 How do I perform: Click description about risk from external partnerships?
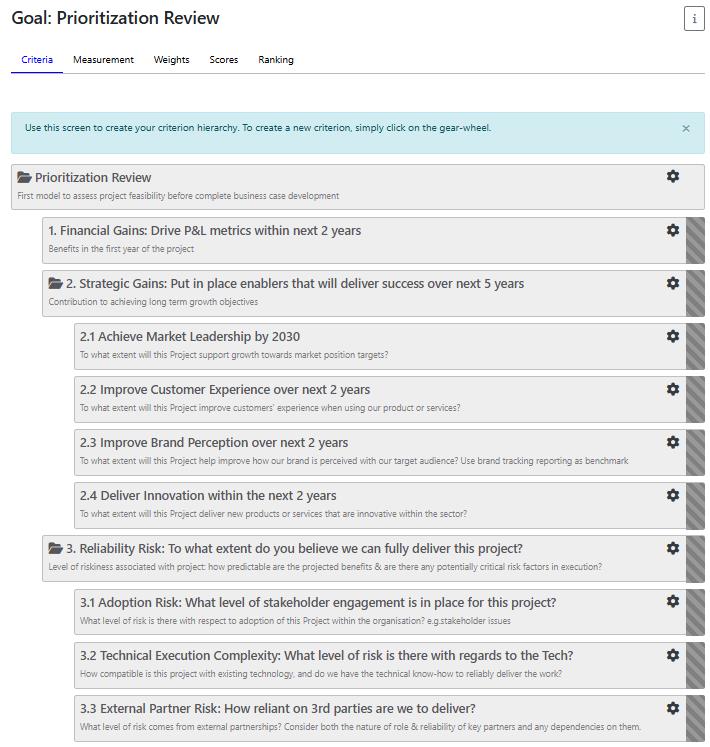[360, 727]
